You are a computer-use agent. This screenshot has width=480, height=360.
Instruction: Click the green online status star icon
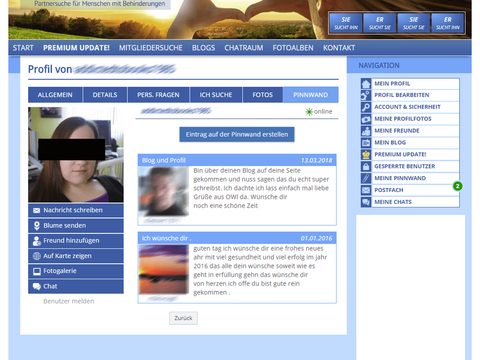point(309,112)
